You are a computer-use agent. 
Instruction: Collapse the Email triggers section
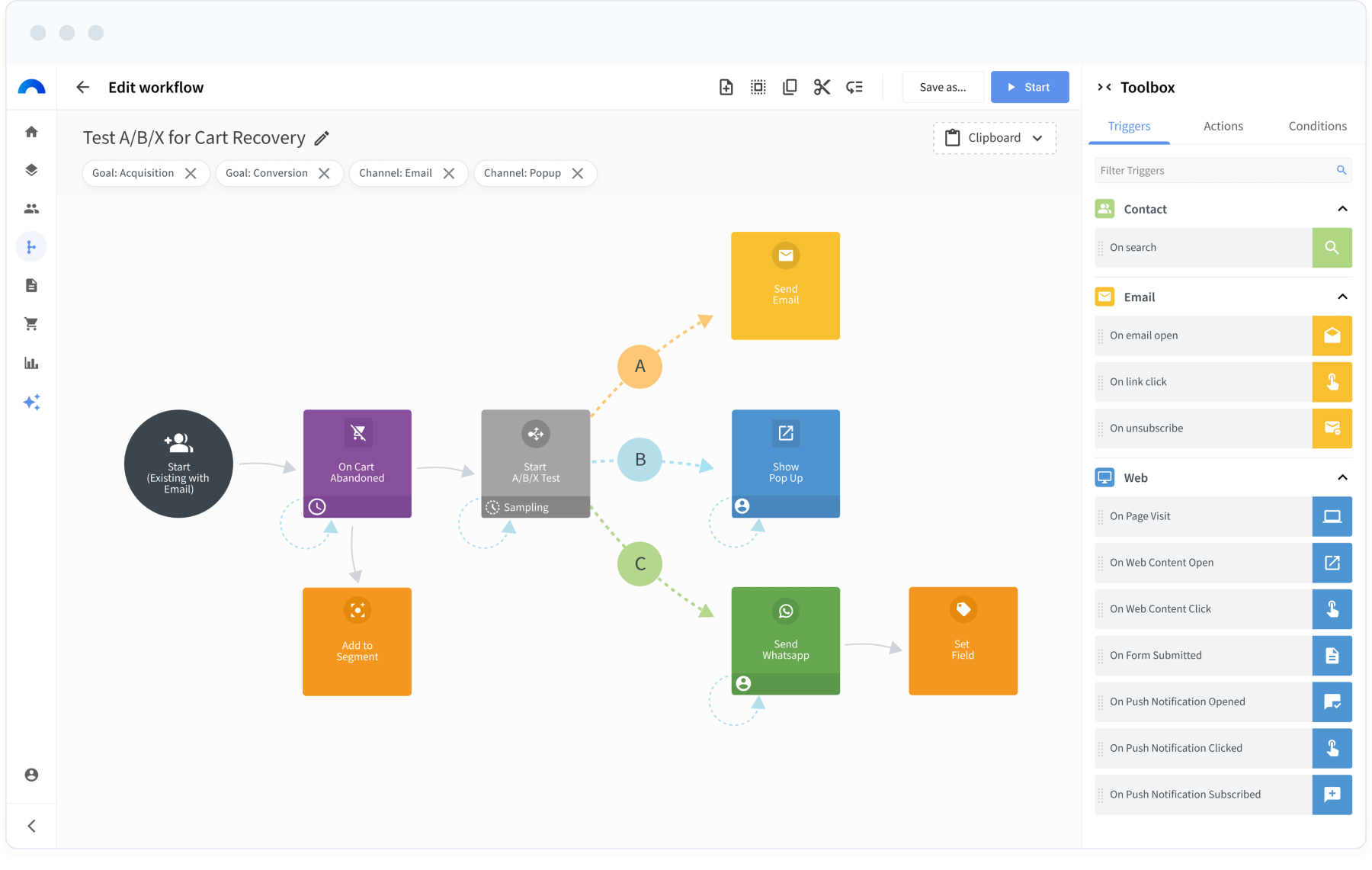pos(1342,297)
